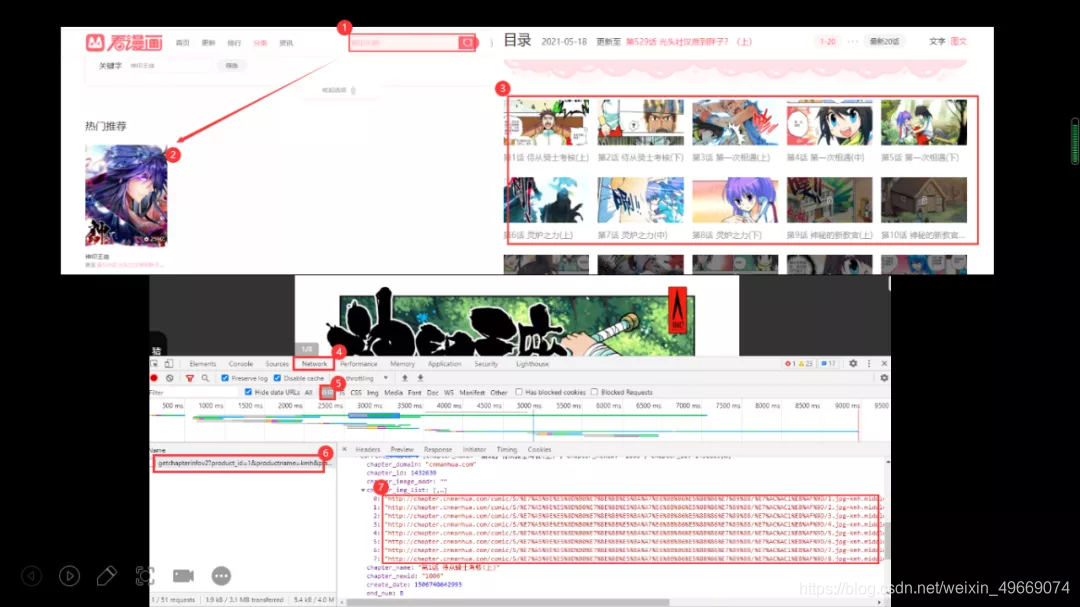This screenshot has width=1080, height=607.
Task: Open the Console tab in DevTools
Action: [x=241, y=364]
